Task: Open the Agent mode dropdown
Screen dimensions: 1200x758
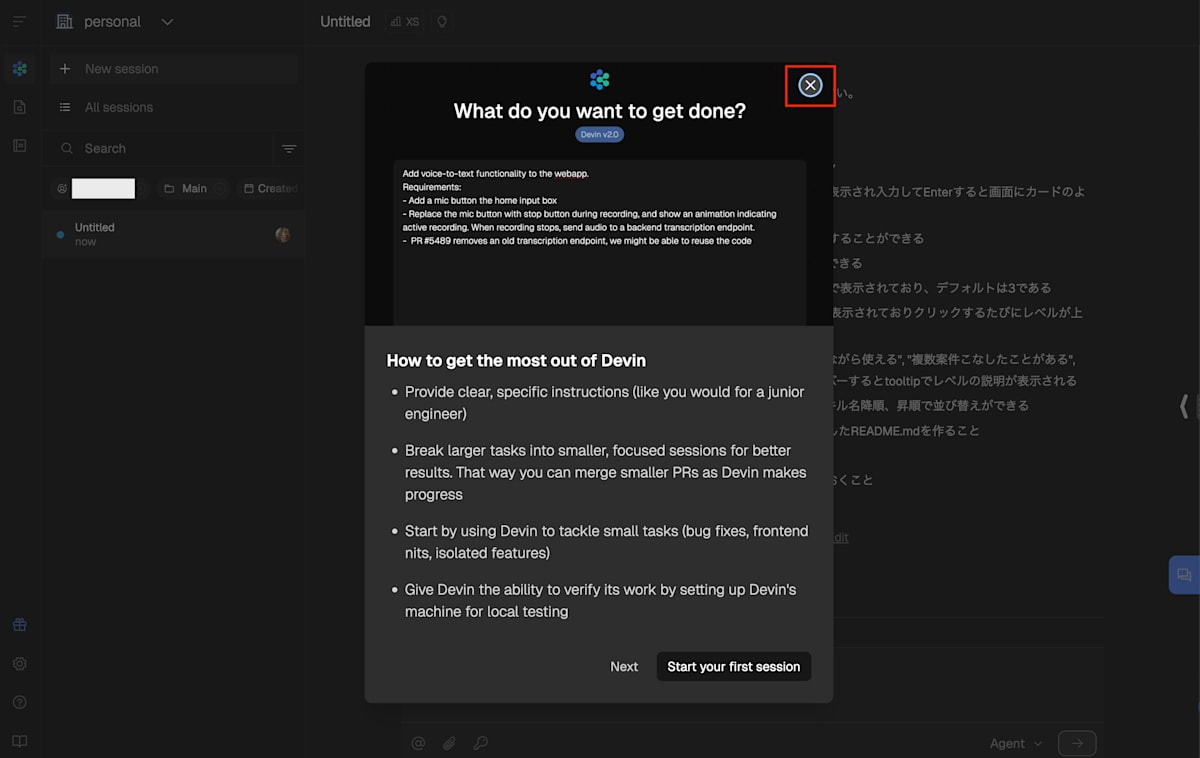Action: pyautogui.click(x=1016, y=743)
